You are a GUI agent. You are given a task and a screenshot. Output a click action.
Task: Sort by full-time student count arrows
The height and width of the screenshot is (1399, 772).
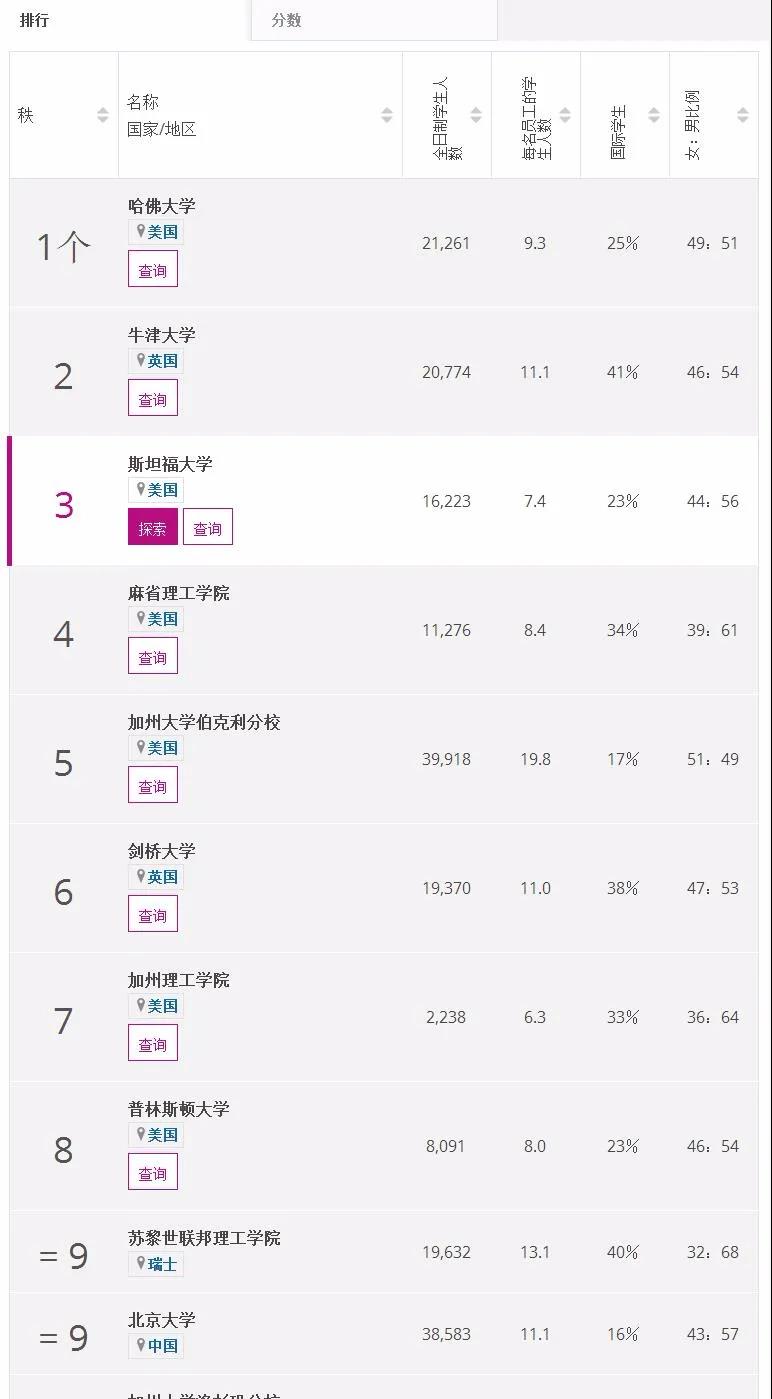point(476,115)
